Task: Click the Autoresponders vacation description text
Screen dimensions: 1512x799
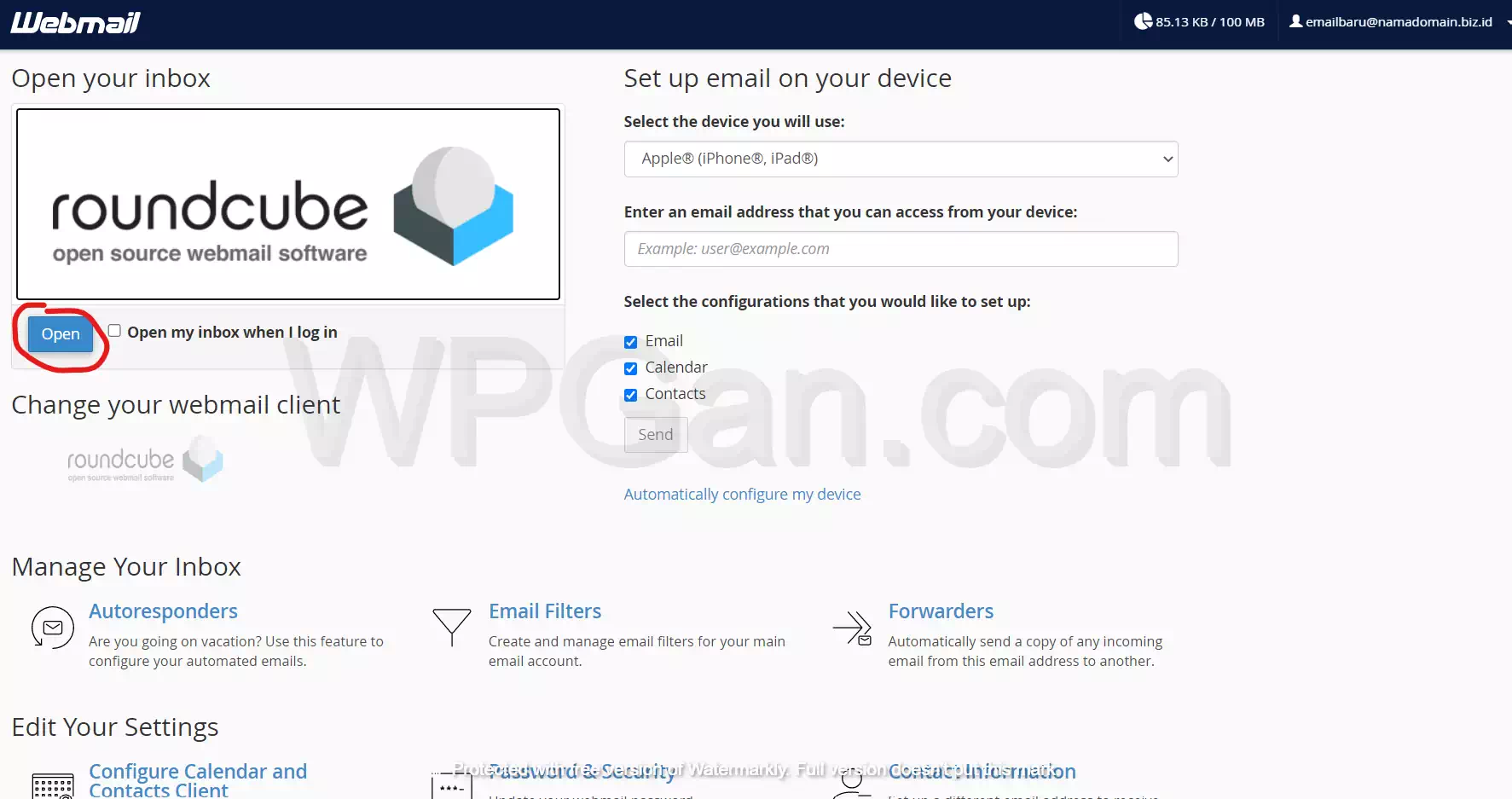Action: pos(236,651)
